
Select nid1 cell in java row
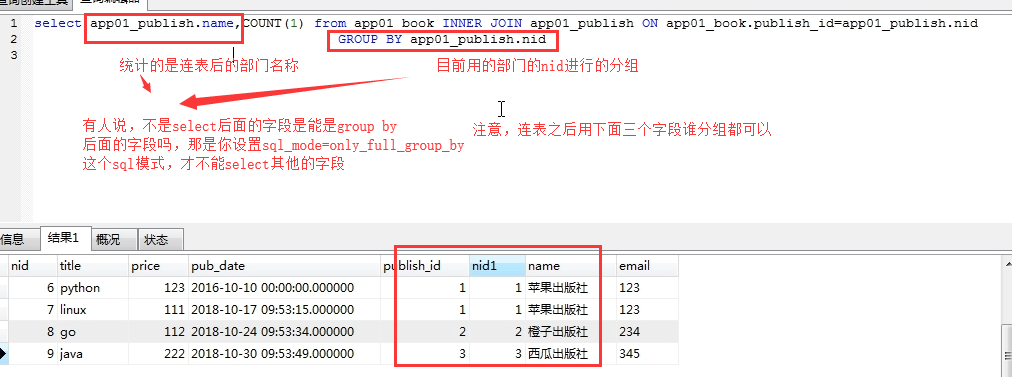pyautogui.click(x=497, y=354)
